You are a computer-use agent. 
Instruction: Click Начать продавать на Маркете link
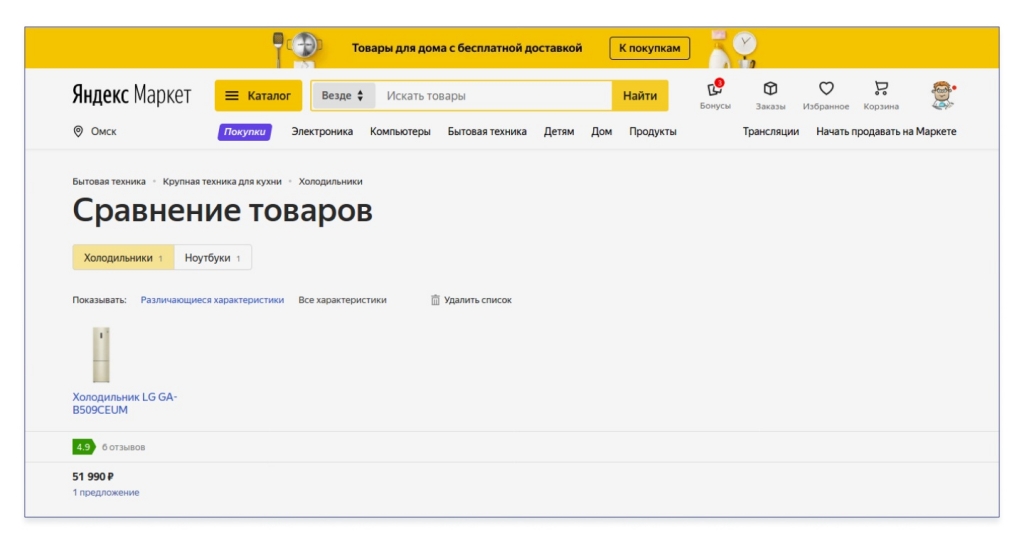click(886, 131)
